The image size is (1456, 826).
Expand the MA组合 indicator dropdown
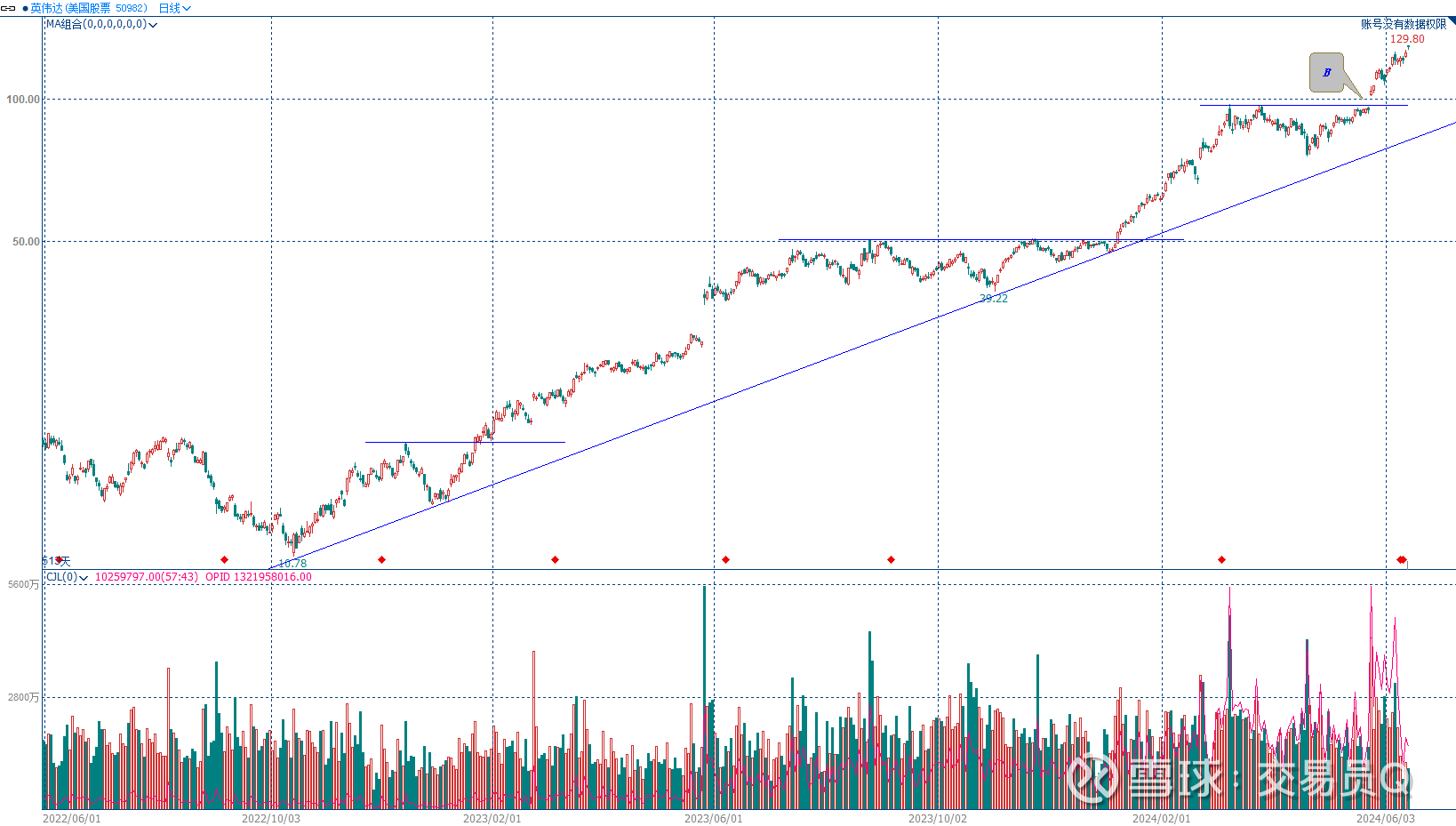click(153, 25)
